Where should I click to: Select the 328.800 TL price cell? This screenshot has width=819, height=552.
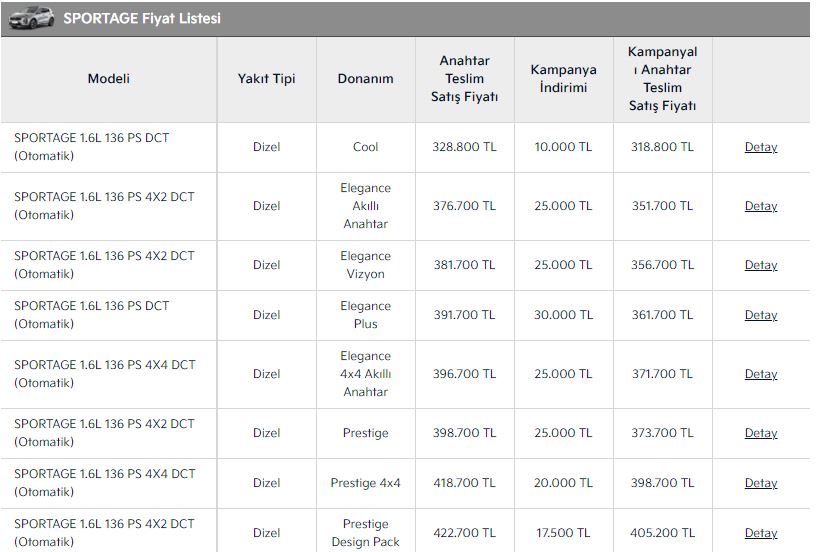464,147
